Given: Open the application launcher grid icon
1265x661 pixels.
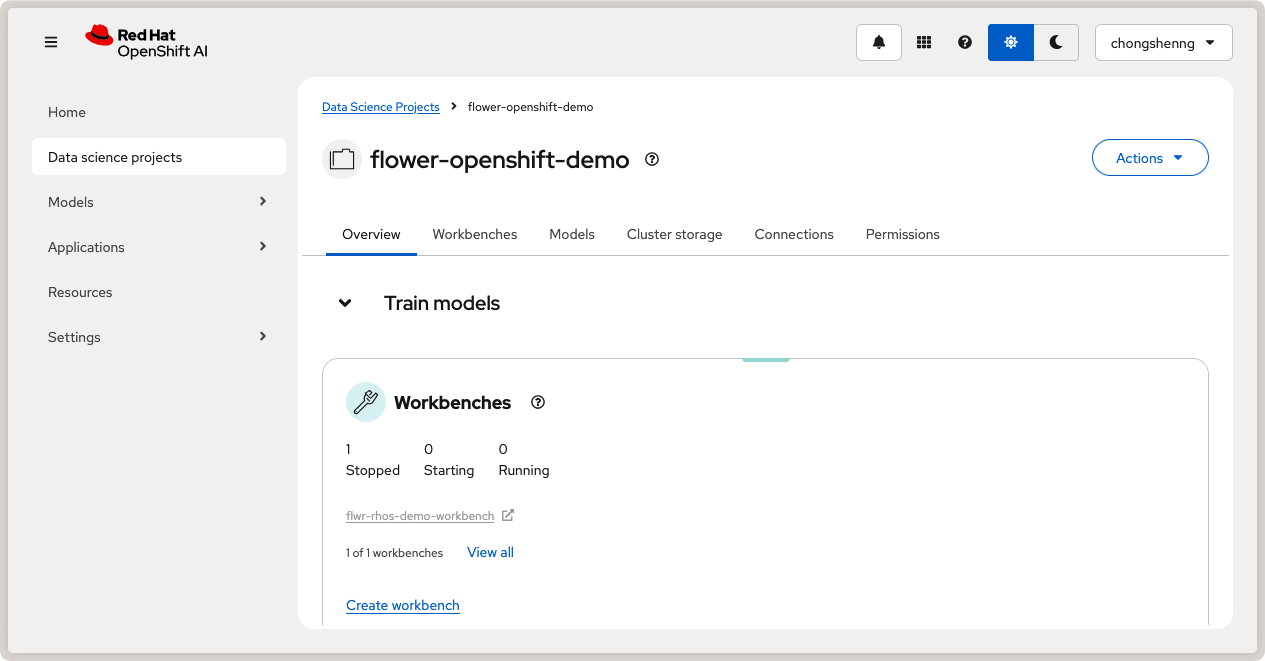Looking at the screenshot, I should (924, 43).
